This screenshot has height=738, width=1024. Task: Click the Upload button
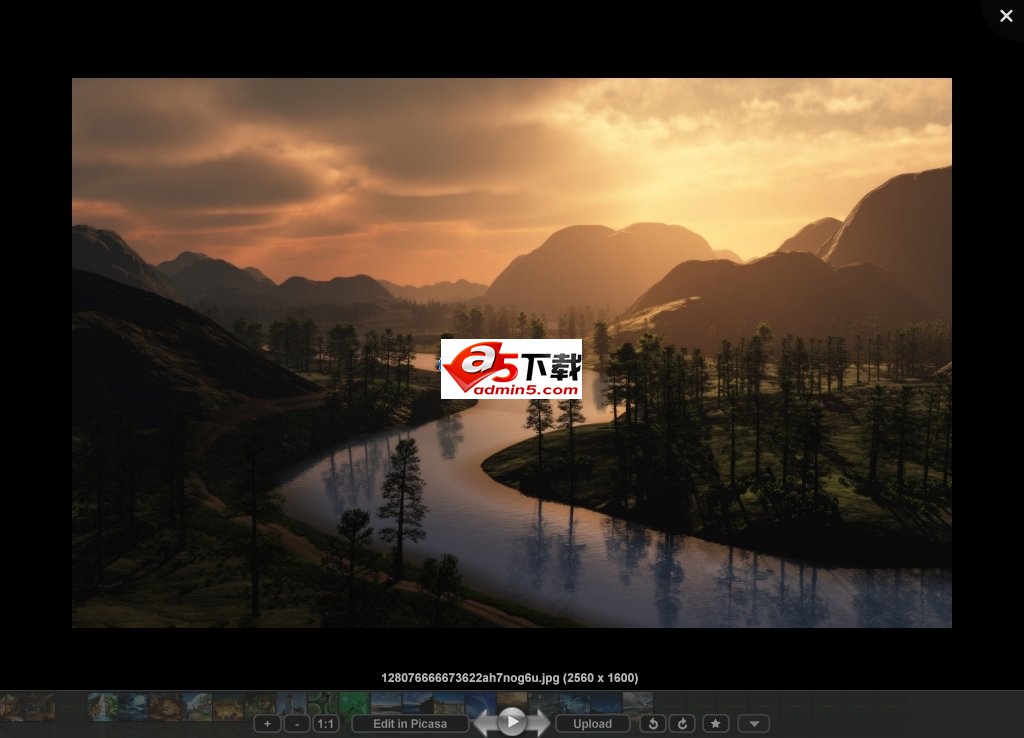[592, 724]
